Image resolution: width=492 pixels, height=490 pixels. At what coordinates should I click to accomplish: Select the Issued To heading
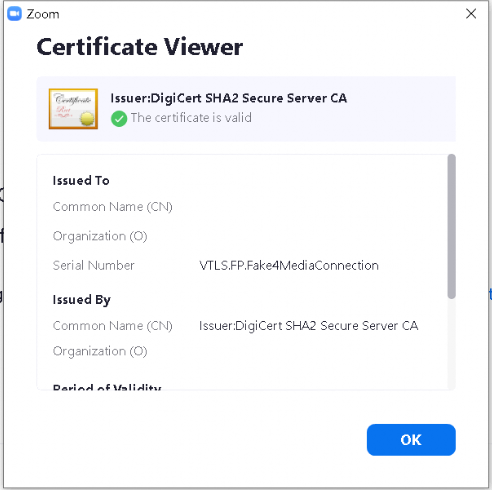click(x=81, y=180)
